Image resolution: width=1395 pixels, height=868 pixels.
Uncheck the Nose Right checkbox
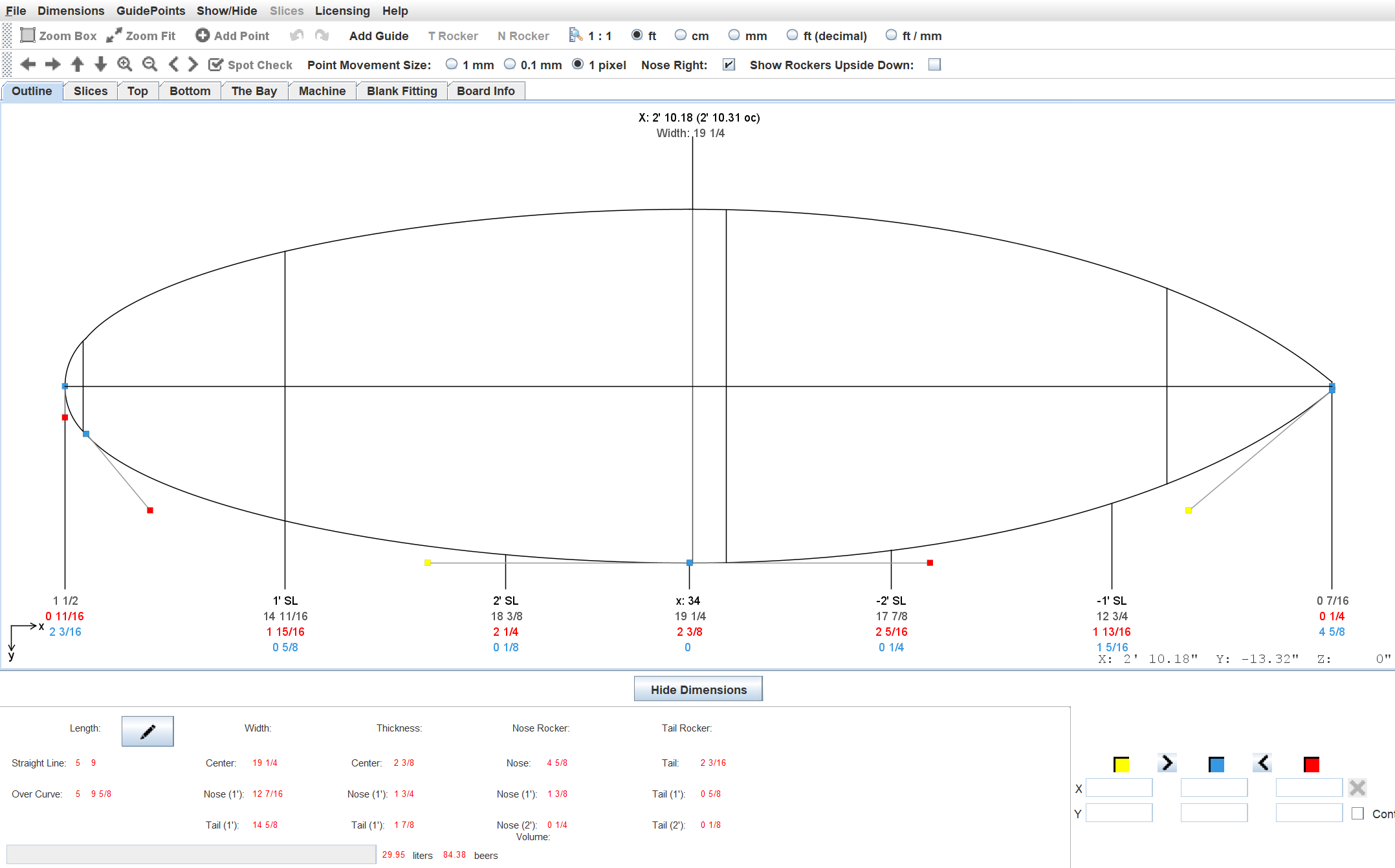pos(729,65)
